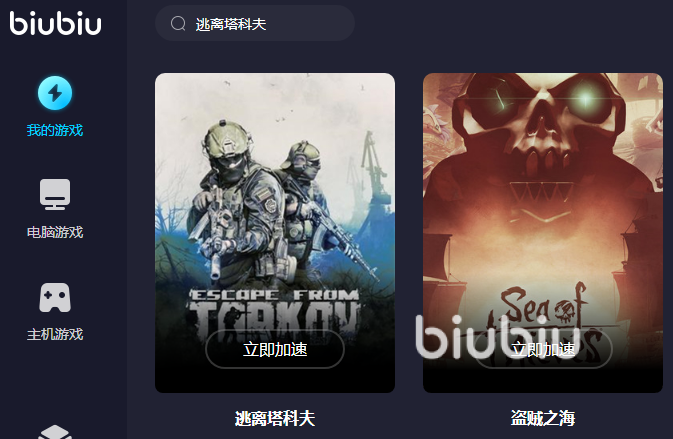Viewport: 673px width, 439px height.
Task: Click the magnifier search icon
Action: coord(178,24)
